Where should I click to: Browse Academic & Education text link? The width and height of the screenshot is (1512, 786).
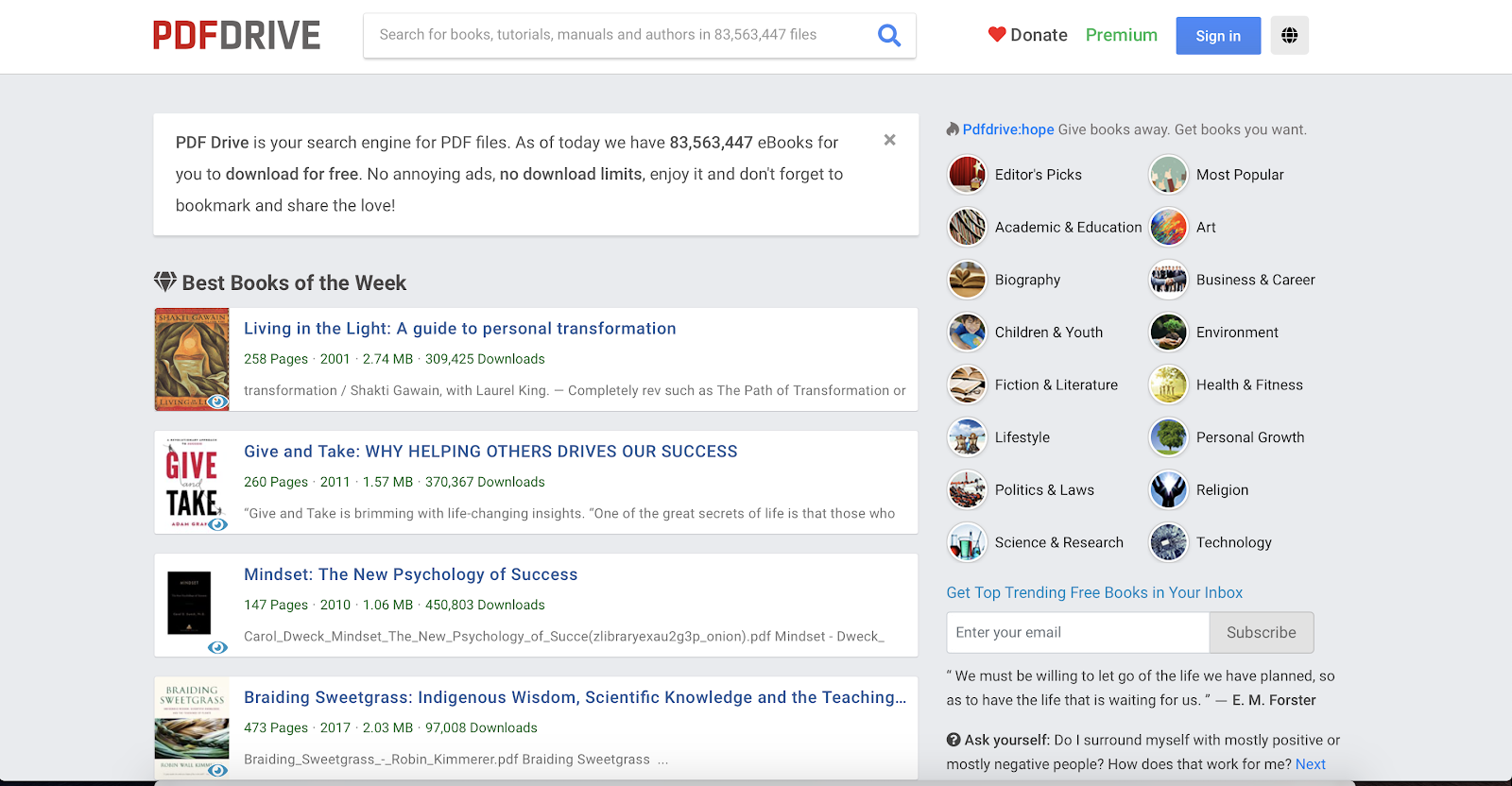click(1068, 228)
